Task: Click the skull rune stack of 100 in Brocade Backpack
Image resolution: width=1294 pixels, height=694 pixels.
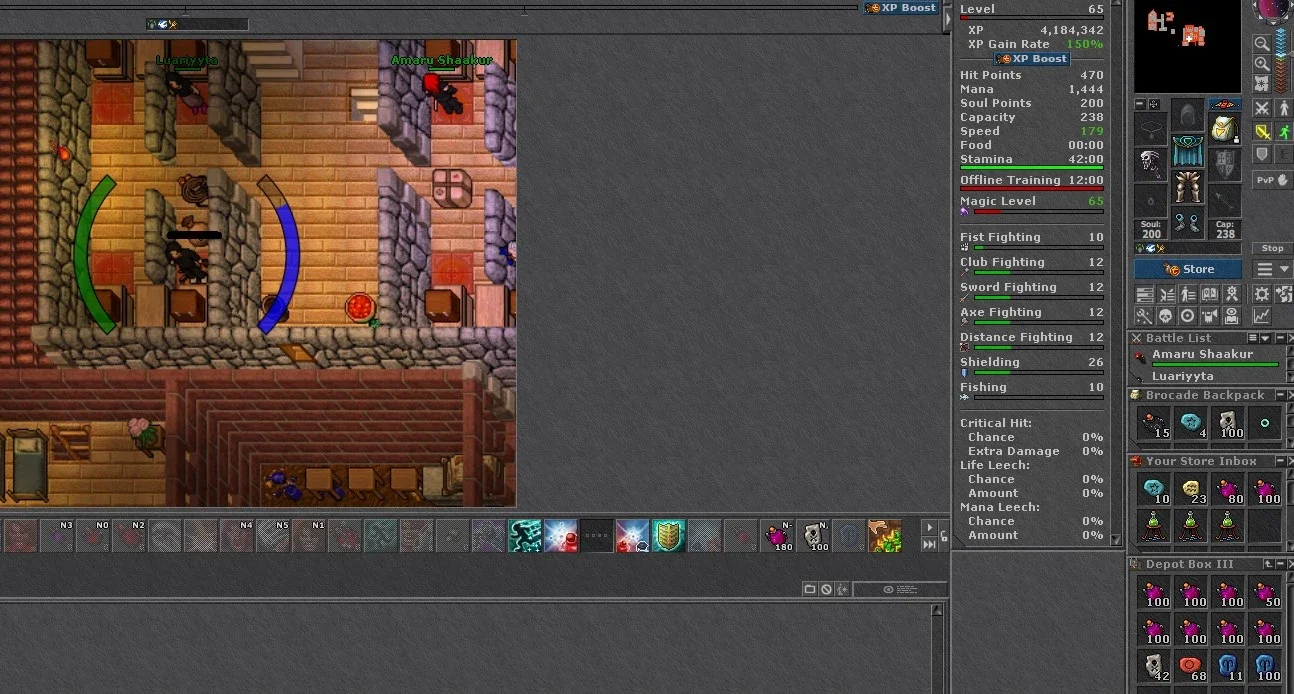Action: (1227, 423)
